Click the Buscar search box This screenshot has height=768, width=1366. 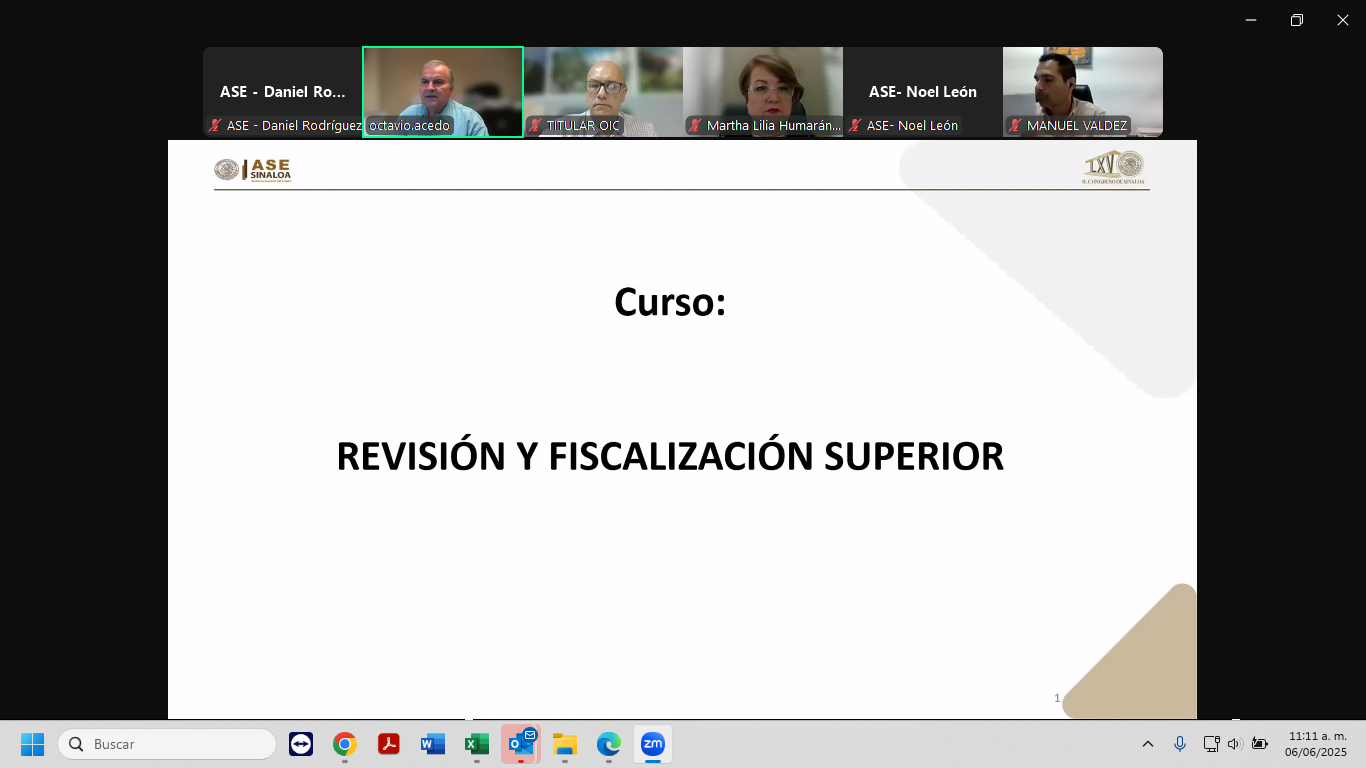tap(167, 744)
